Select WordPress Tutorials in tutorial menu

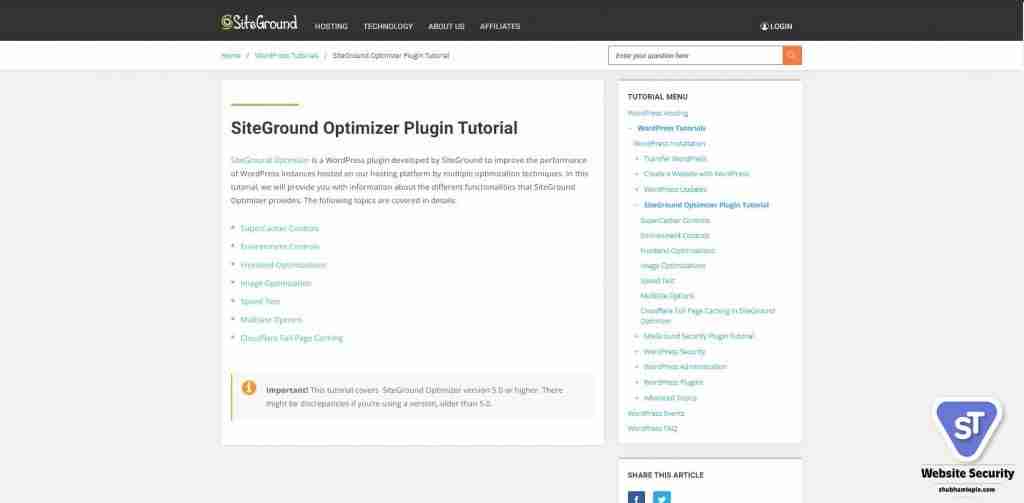tap(671, 128)
